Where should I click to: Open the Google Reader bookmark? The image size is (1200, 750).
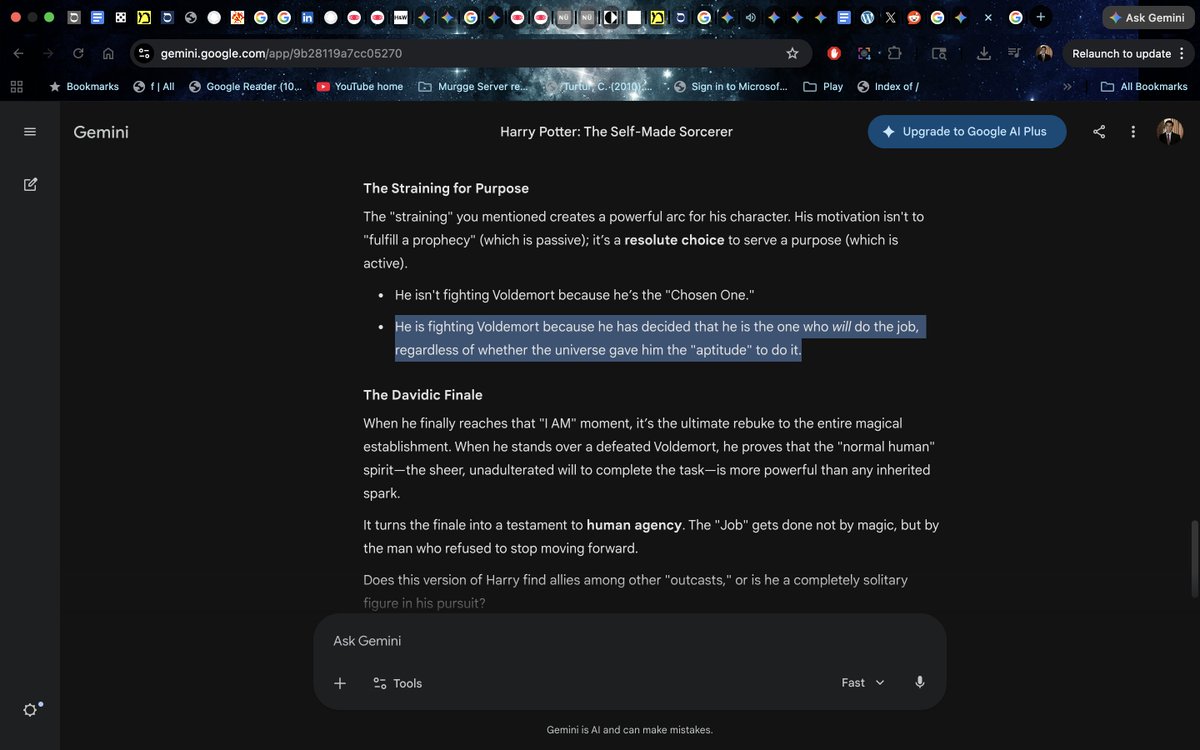(245, 87)
